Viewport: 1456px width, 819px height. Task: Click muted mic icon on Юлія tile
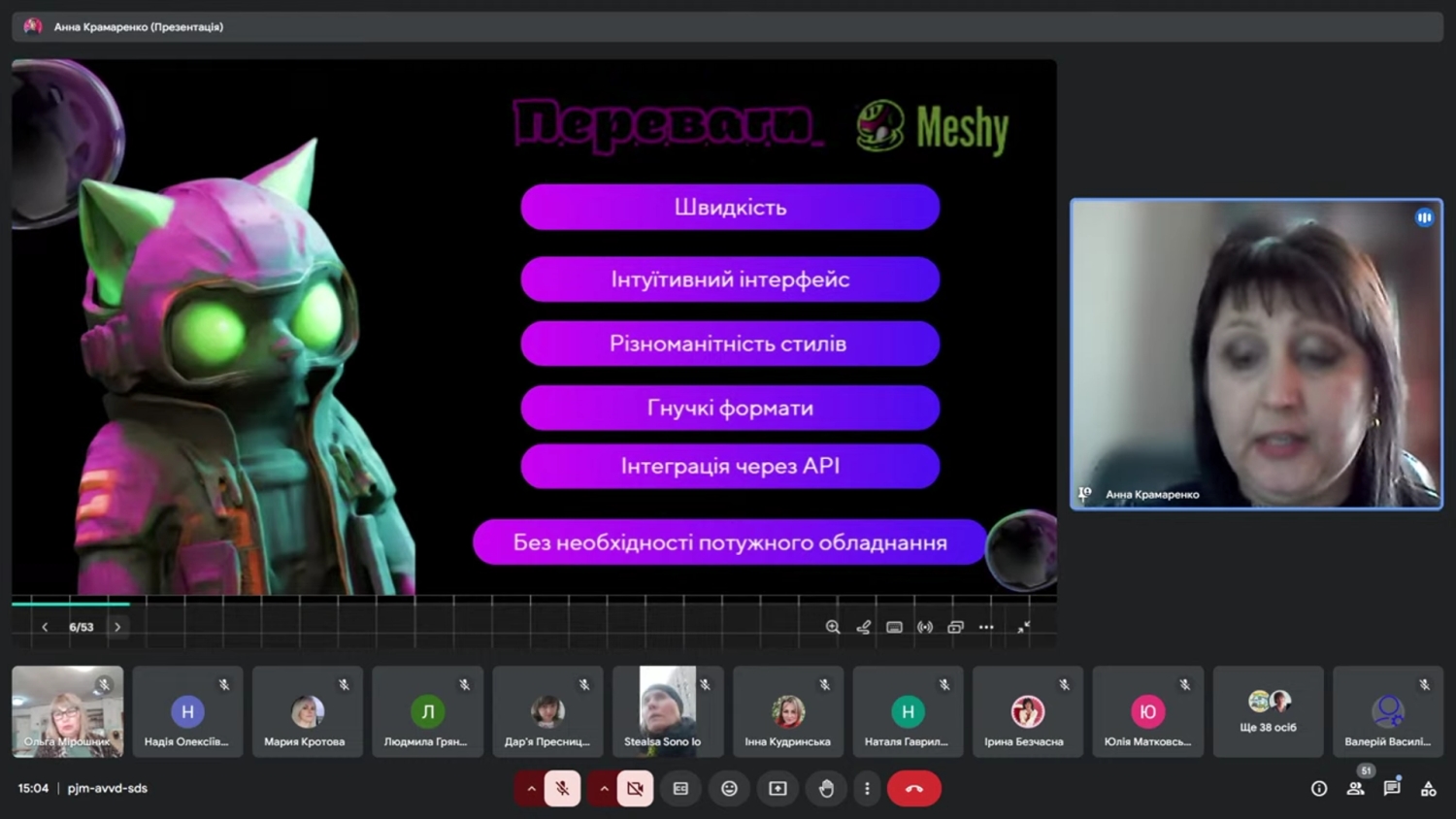(1185, 684)
